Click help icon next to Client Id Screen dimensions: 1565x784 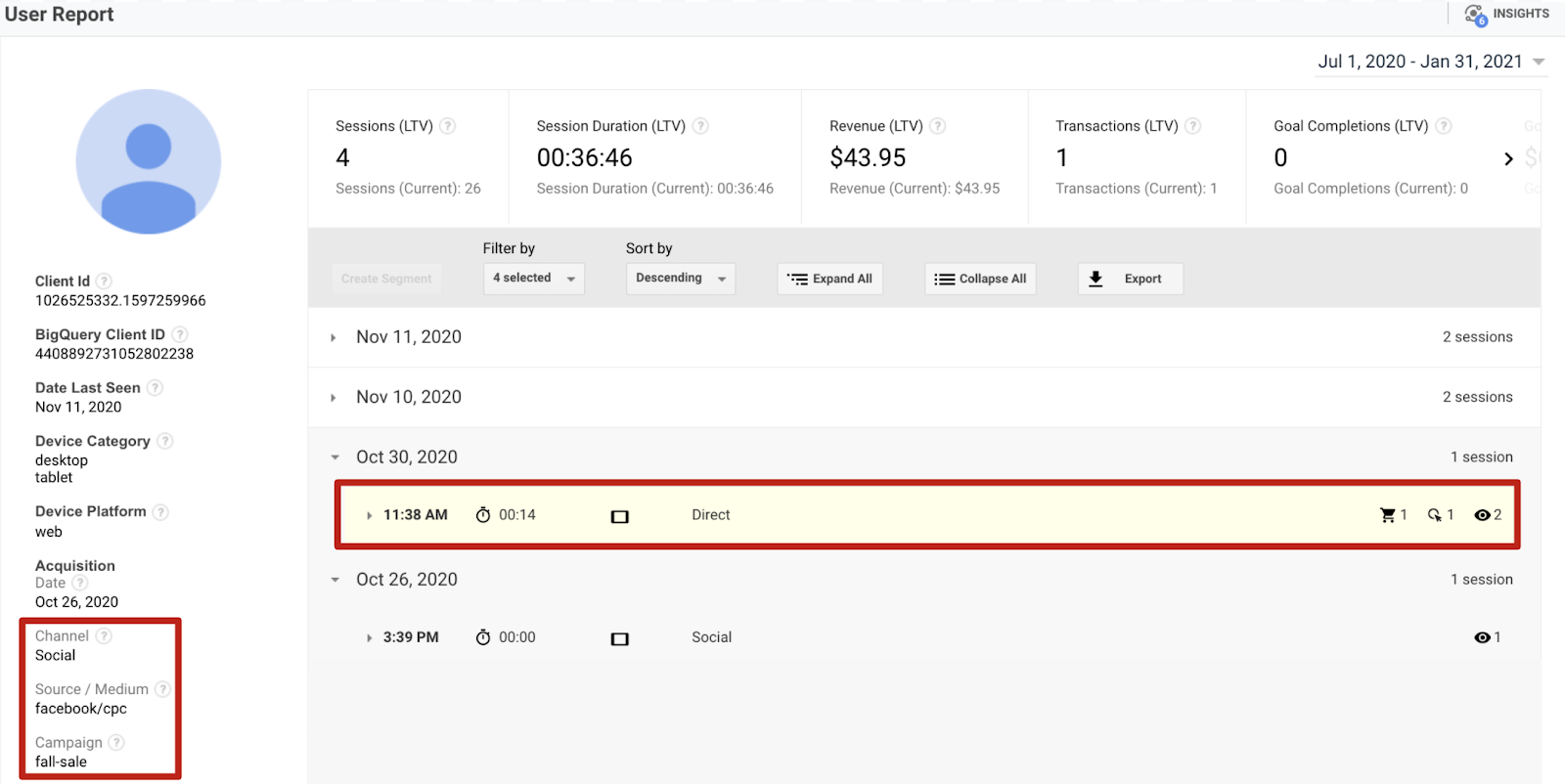click(104, 282)
